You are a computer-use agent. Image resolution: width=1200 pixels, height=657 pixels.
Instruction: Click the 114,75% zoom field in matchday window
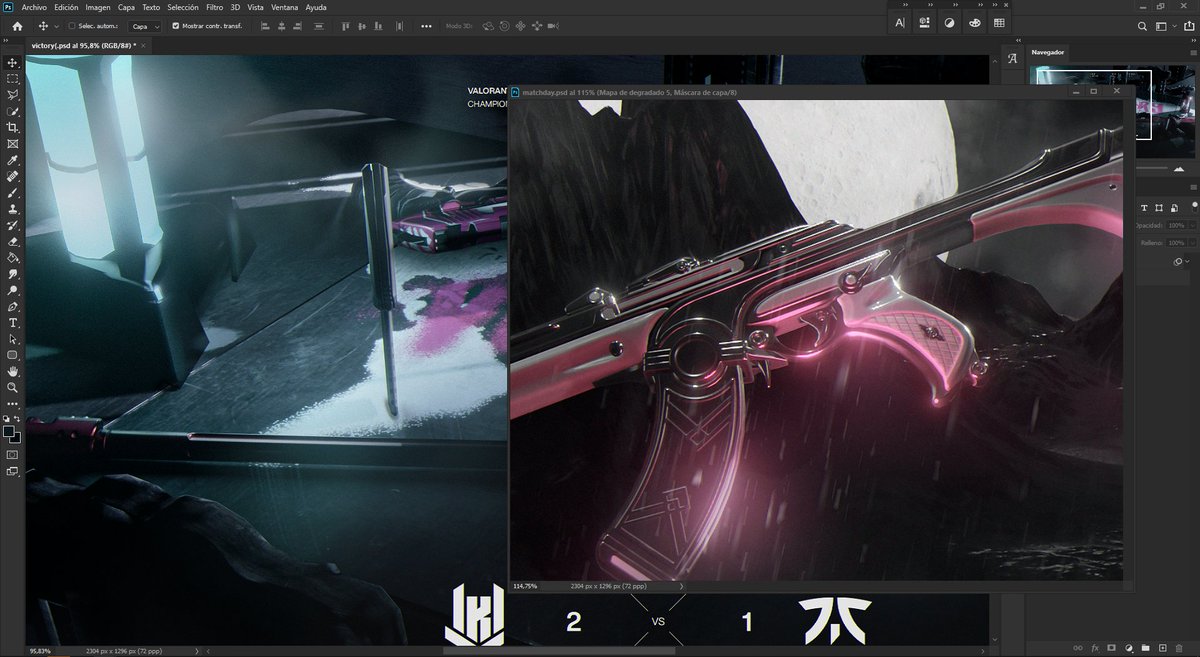[x=525, y=586]
